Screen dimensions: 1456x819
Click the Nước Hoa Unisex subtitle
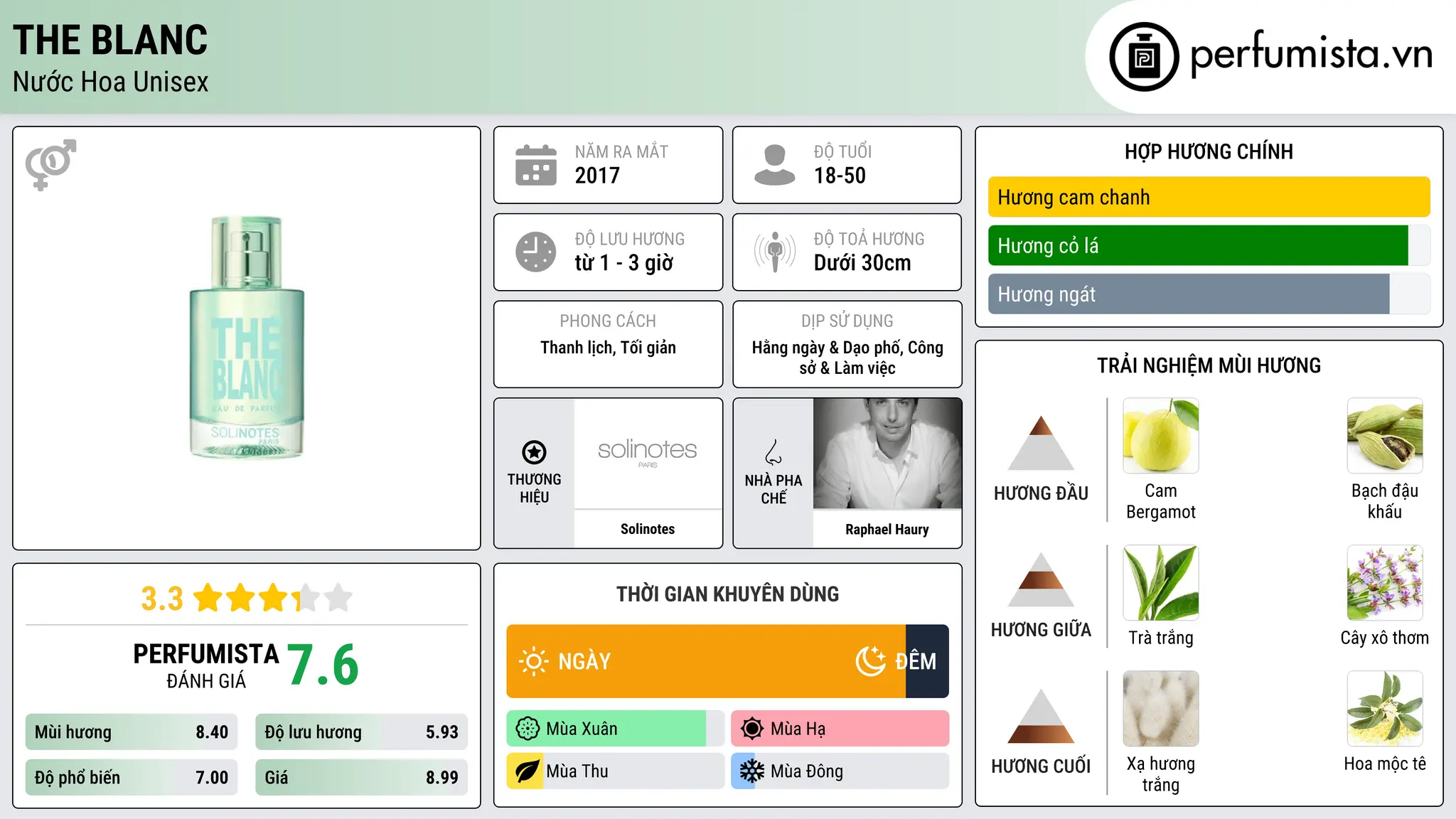[111, 82]
